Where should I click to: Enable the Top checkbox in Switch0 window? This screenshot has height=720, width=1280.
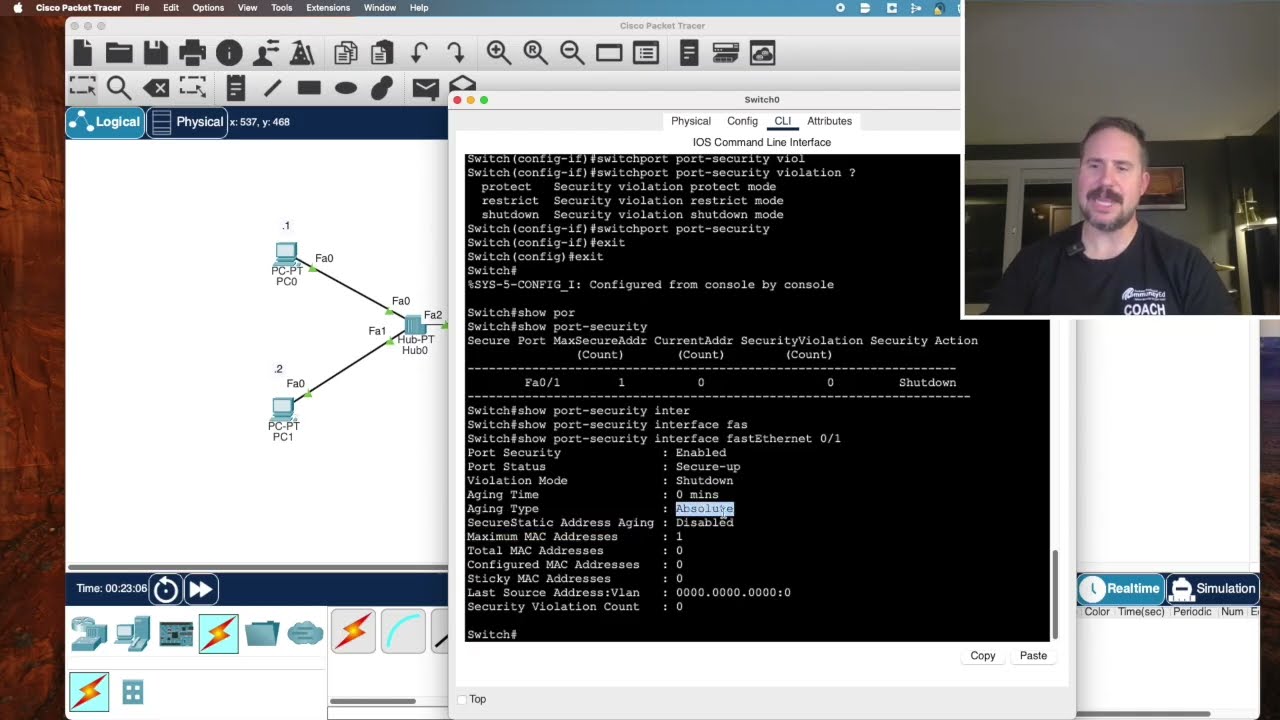(462, 699)
